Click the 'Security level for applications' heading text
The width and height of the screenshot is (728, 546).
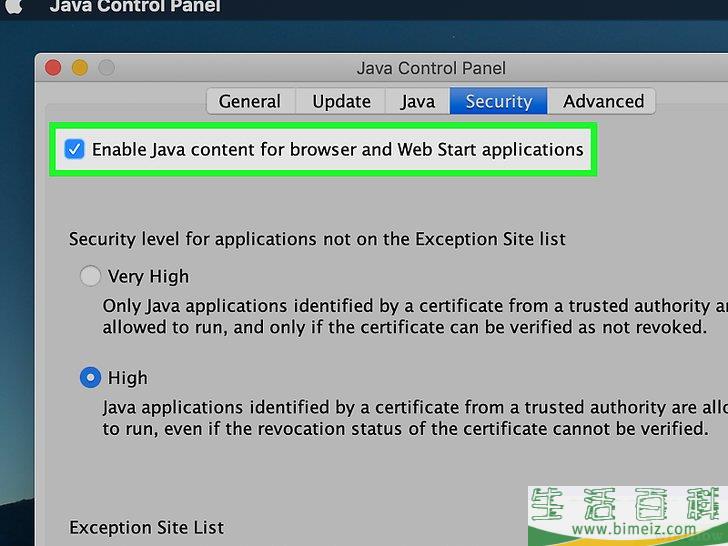tap(317, 239)
